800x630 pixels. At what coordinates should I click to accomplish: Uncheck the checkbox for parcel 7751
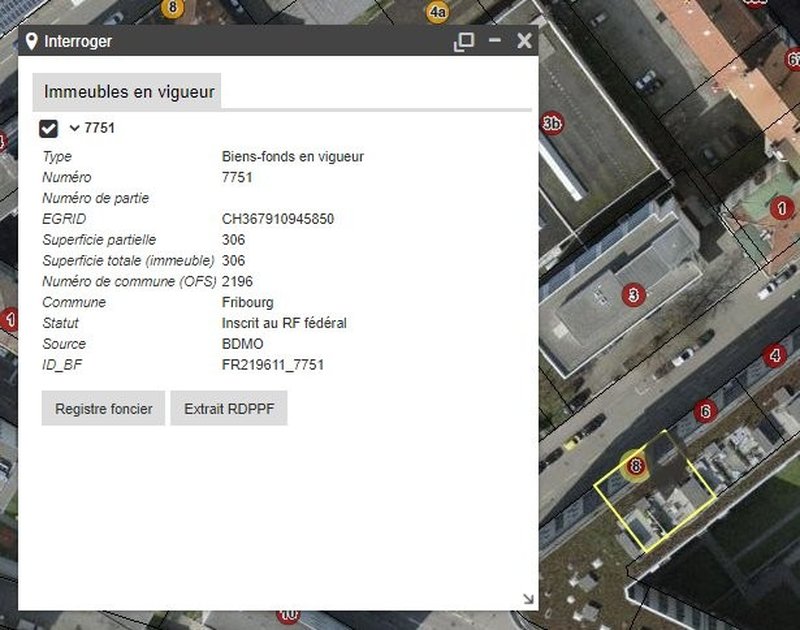48,128
